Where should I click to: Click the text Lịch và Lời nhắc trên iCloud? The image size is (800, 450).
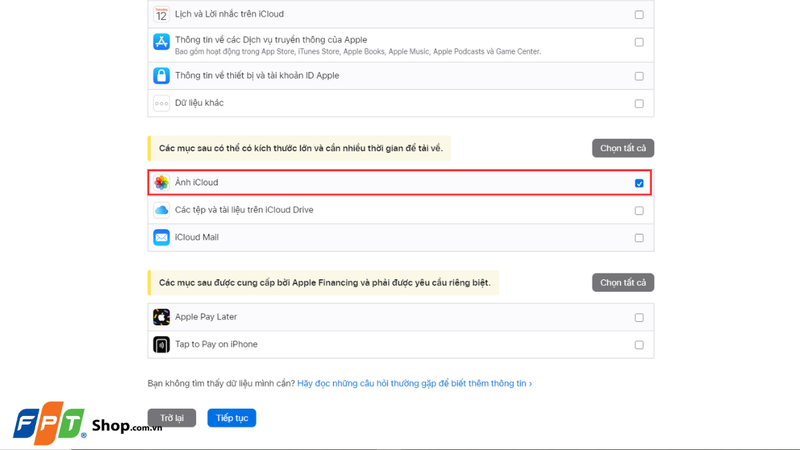(x=229, y=14)
